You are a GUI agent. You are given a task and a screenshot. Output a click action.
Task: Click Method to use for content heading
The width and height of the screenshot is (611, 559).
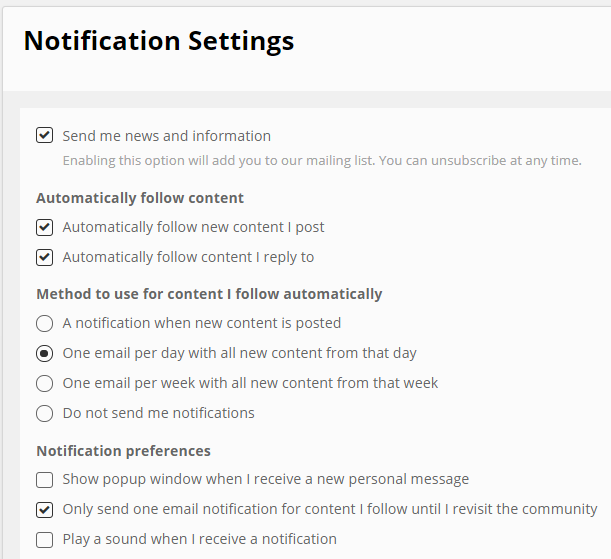pos(209,294)
